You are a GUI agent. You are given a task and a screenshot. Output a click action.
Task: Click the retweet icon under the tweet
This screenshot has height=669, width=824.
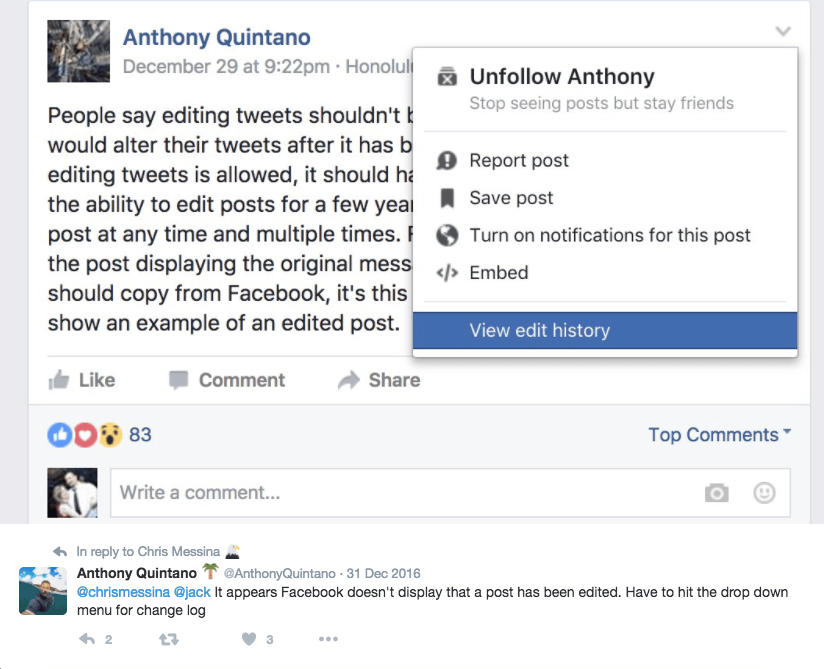click(x=168, y=639)
